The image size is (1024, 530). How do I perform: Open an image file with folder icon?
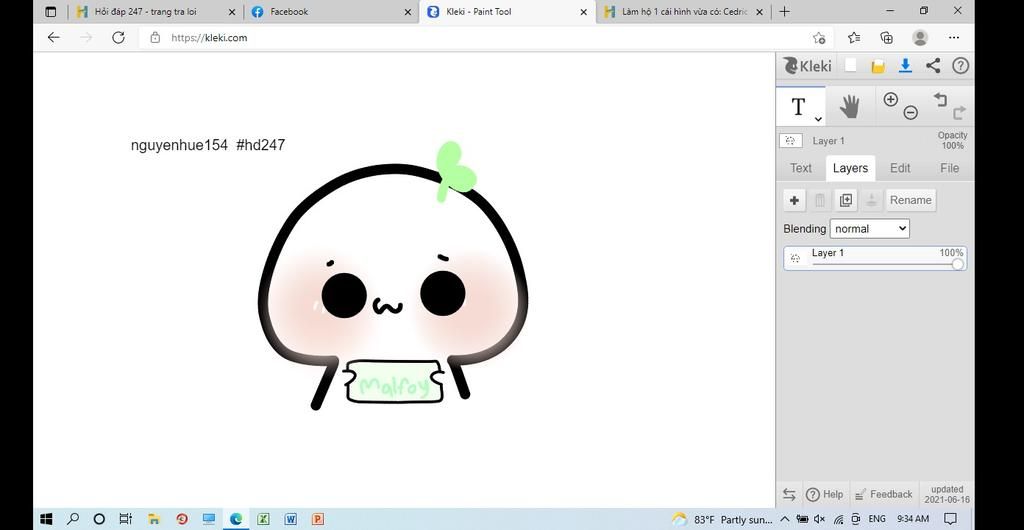[878, 66]
